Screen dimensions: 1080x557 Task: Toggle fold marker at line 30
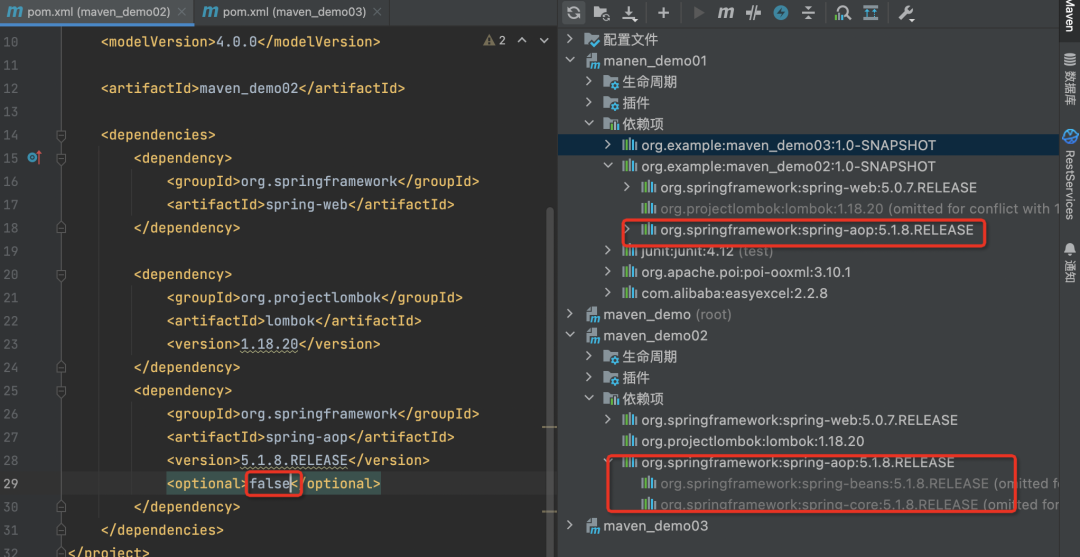[61, 507]
